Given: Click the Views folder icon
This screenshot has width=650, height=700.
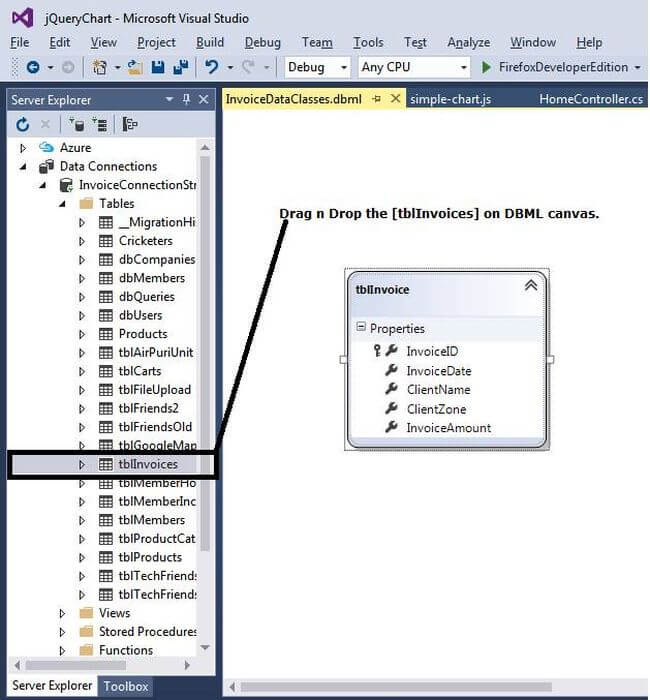Looking at the screenshot, I should [86, 613].
